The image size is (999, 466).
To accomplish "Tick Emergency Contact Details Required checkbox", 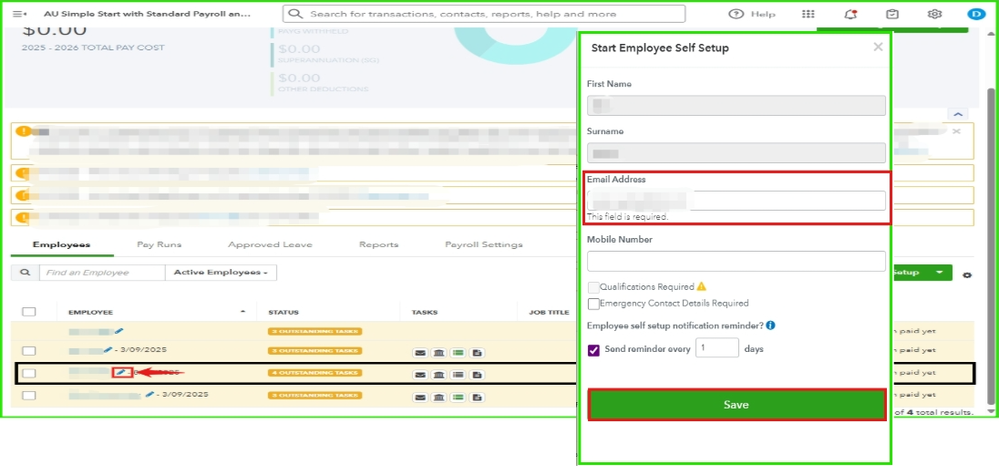I will 593,304.
